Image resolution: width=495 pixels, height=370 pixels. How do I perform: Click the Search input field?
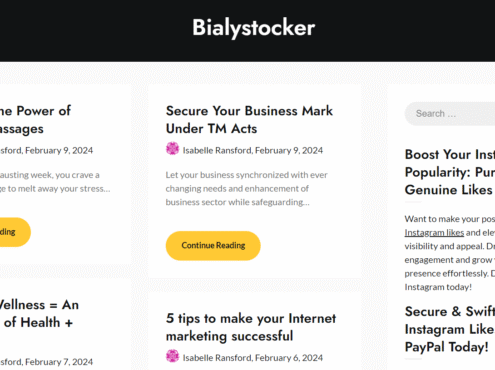(450, 114)
